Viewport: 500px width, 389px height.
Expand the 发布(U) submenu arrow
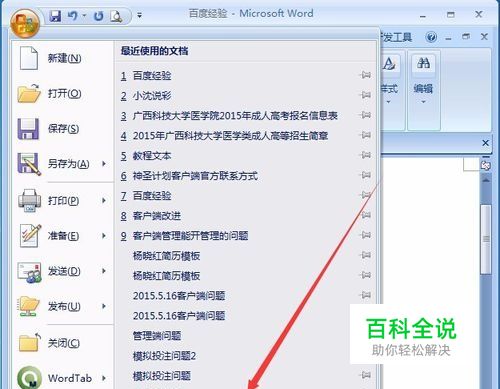click(x=104, y=306)
